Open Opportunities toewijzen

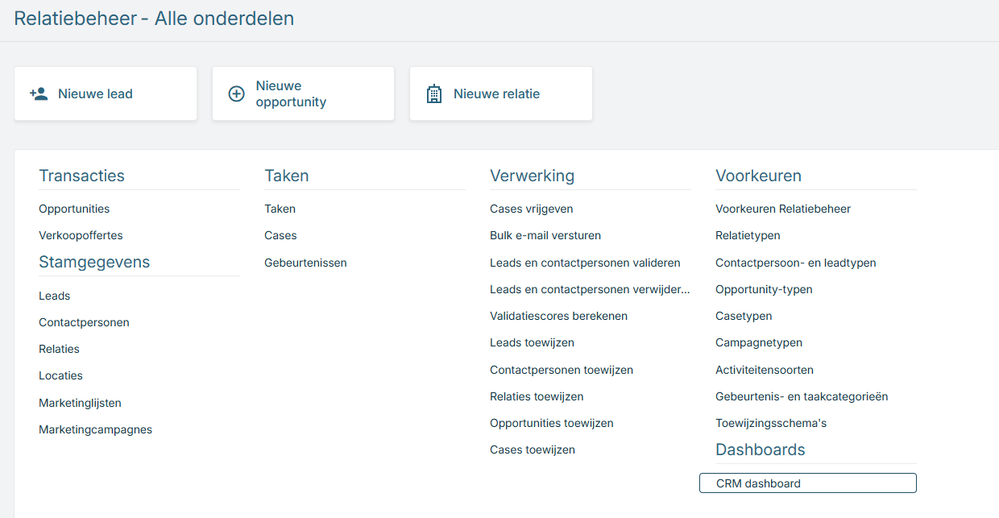pyautogui.click(x=551, y=423)
